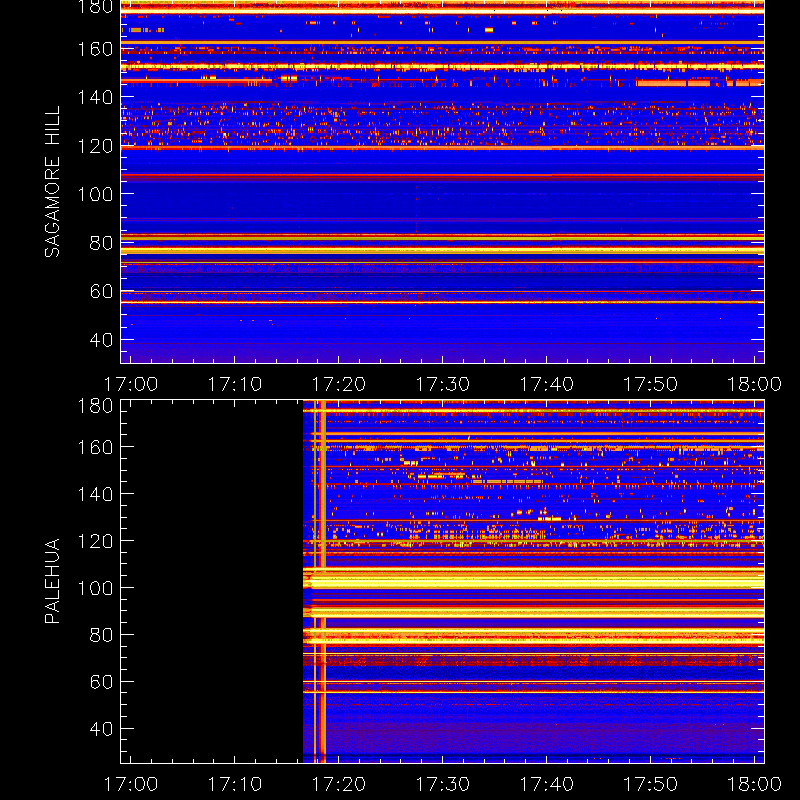Click the 17:50 time label under Palehua plot
800x800 pixels.
point(651,784)
